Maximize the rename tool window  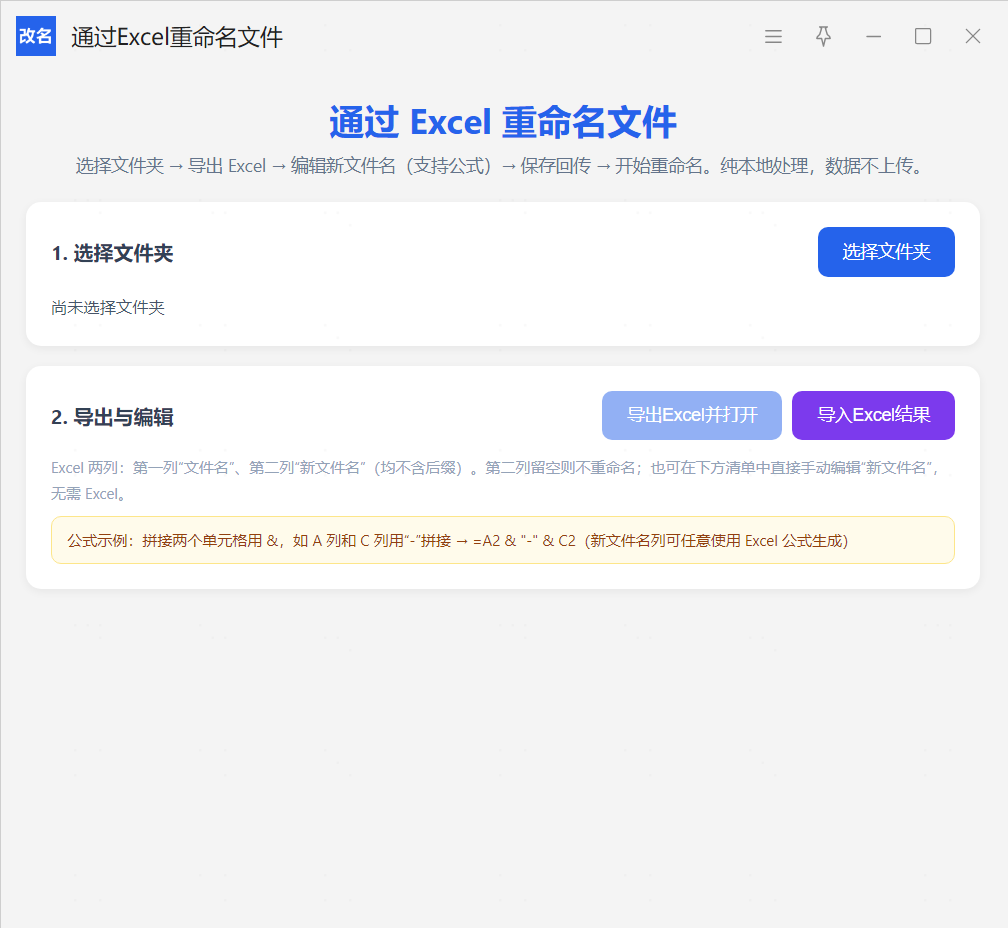[923, 37]
